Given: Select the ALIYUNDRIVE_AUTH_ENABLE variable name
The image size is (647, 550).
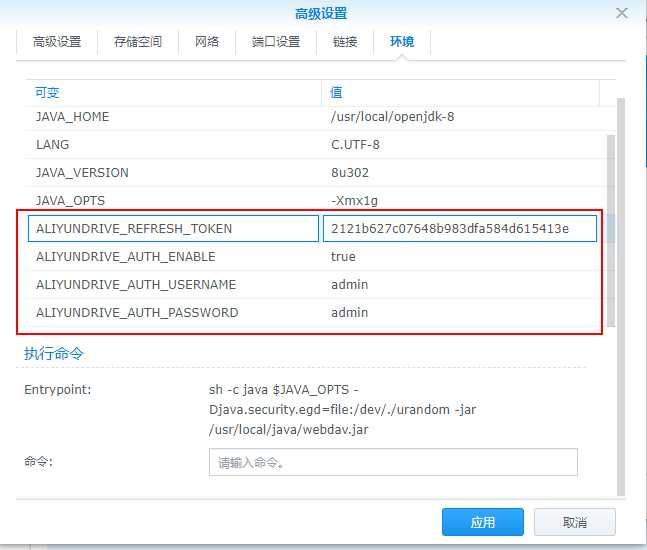Looking at the screenshot, I should coord(126,257).
